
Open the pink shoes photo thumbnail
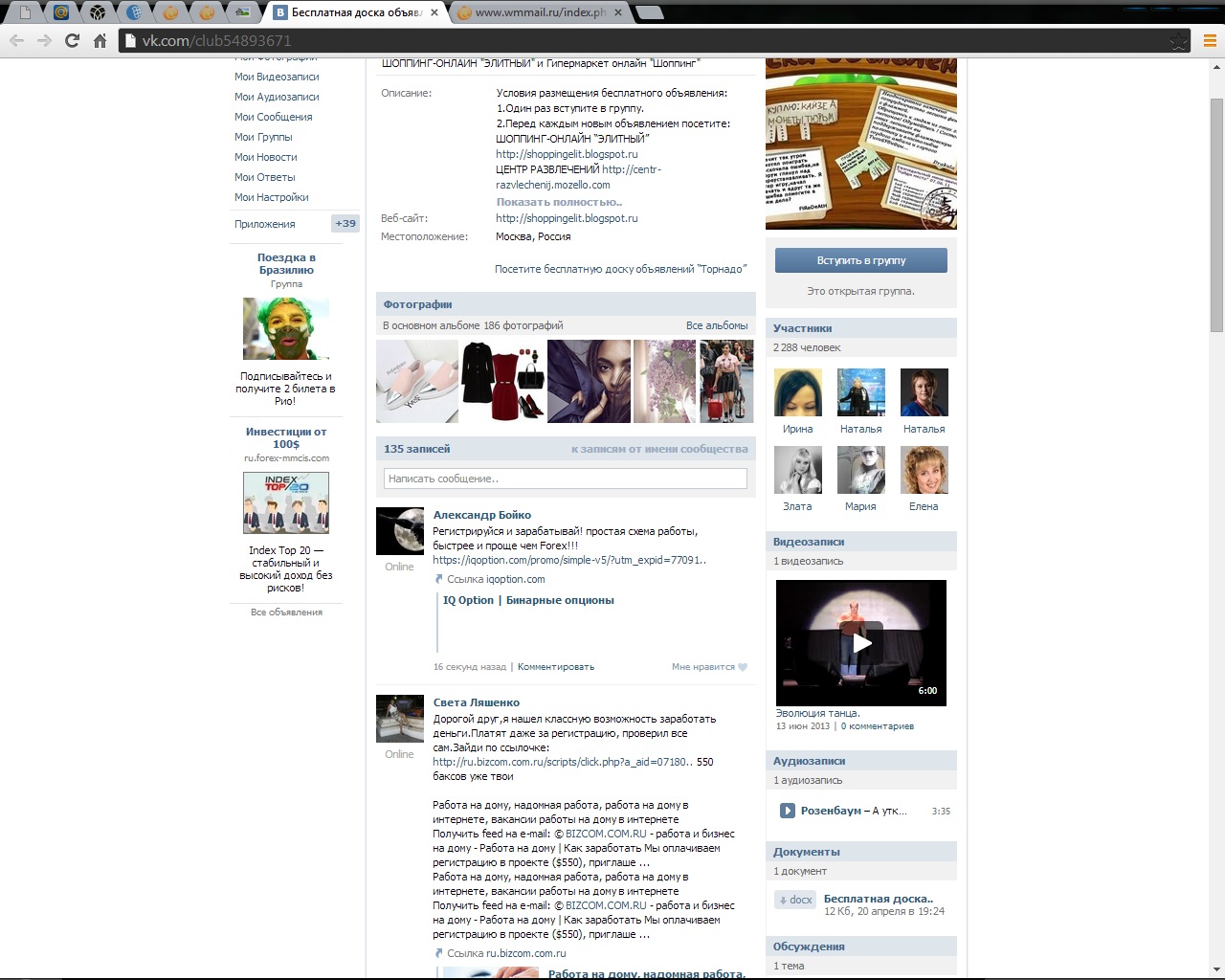coord(416,381)
